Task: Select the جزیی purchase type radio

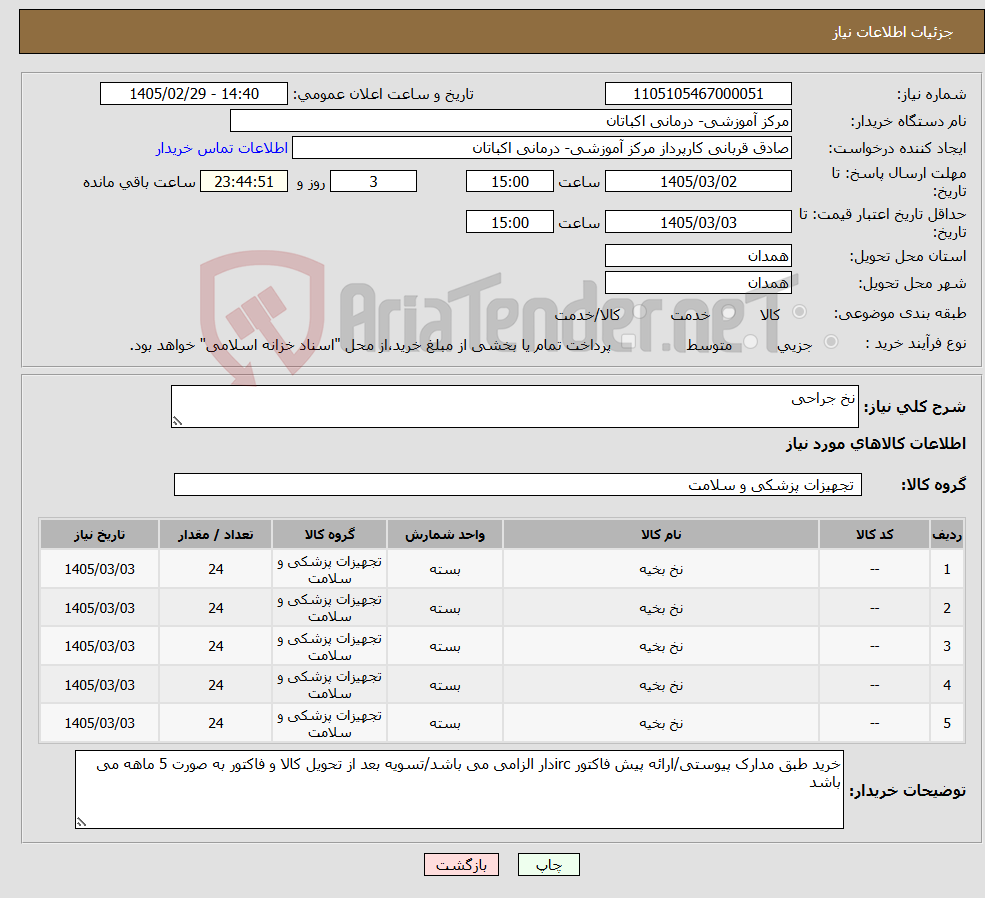Action: (830, 342)
